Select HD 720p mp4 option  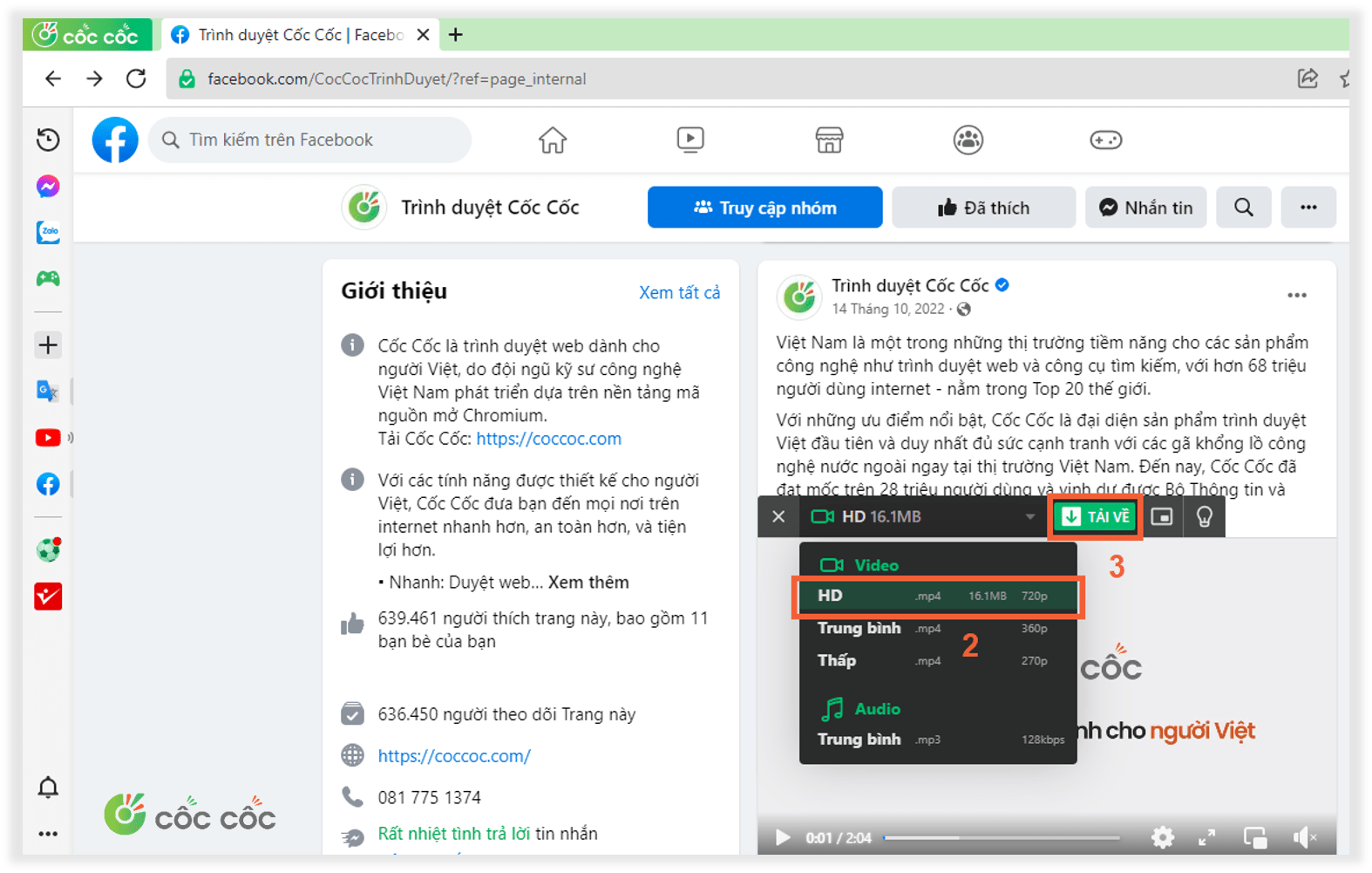938,597
